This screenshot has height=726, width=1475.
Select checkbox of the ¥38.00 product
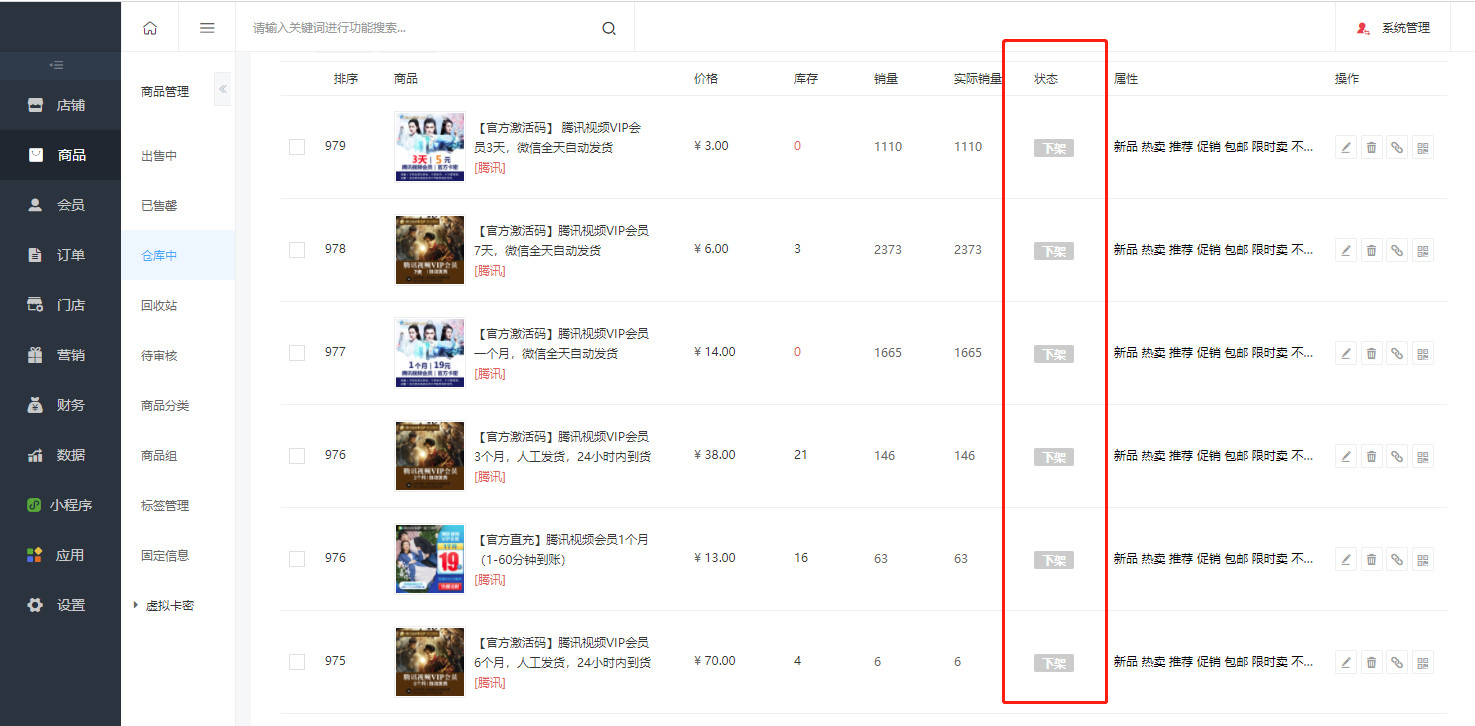coord(297,456)
